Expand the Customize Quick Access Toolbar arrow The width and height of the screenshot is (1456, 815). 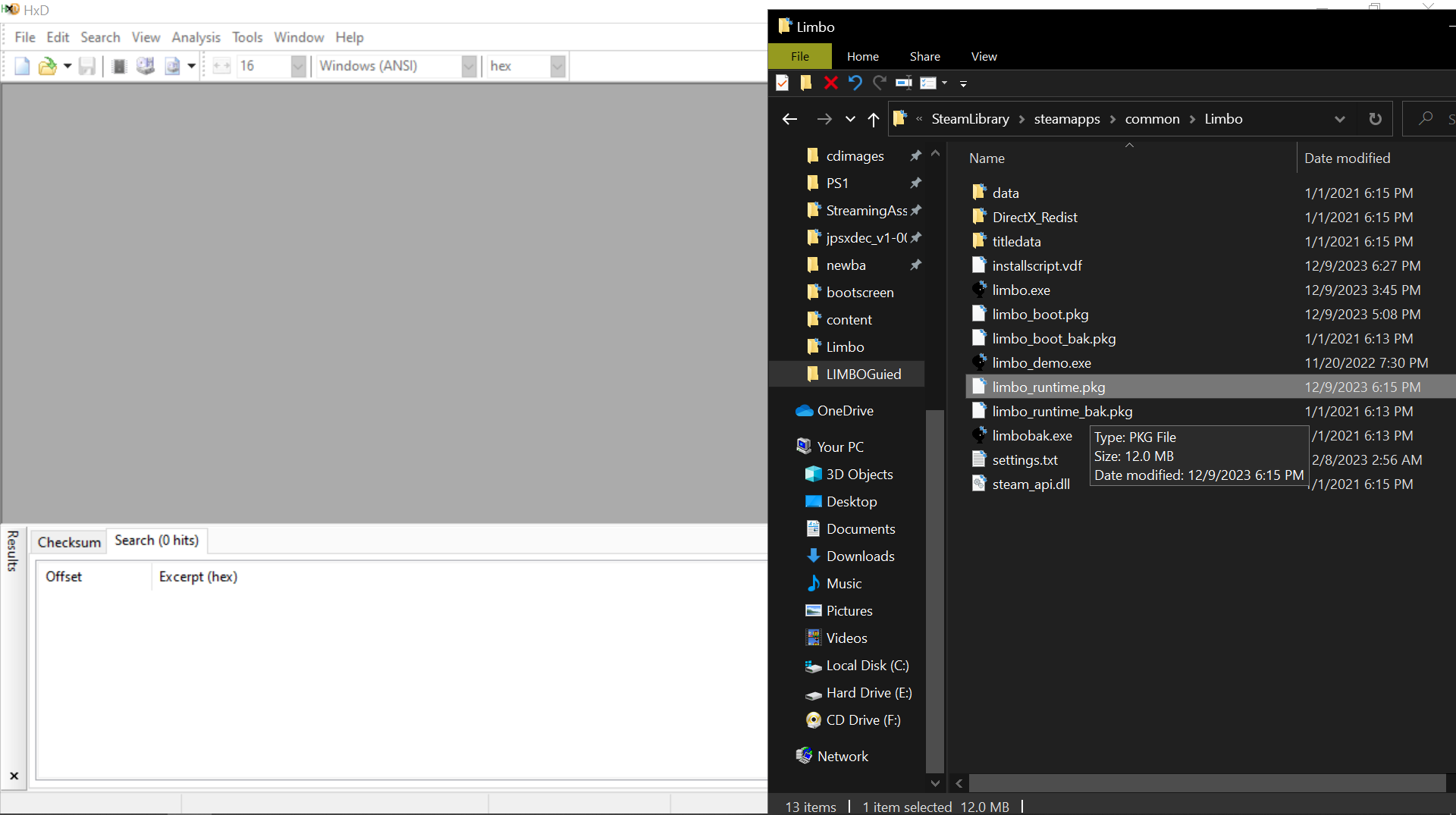tap(963, 83)
